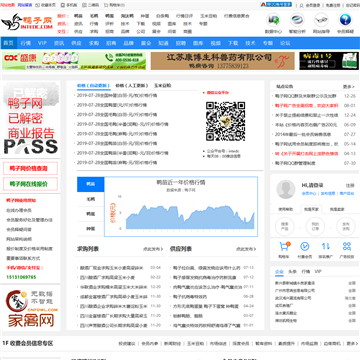Click the 广告投放 grid icon
The height and width of the screenshot is (360, 360).
(x=347, y=247)
